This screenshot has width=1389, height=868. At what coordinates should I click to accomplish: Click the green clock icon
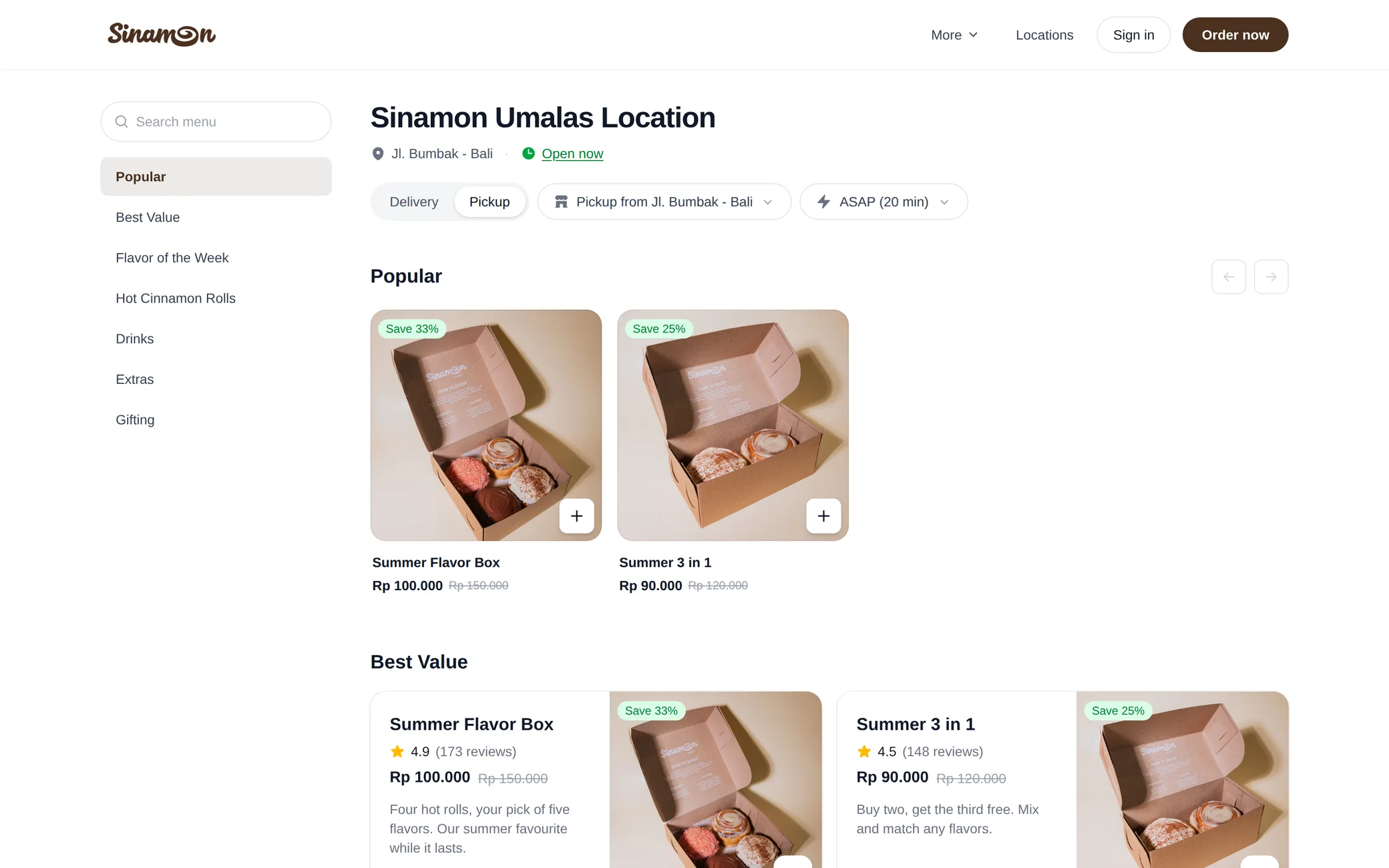528,154
